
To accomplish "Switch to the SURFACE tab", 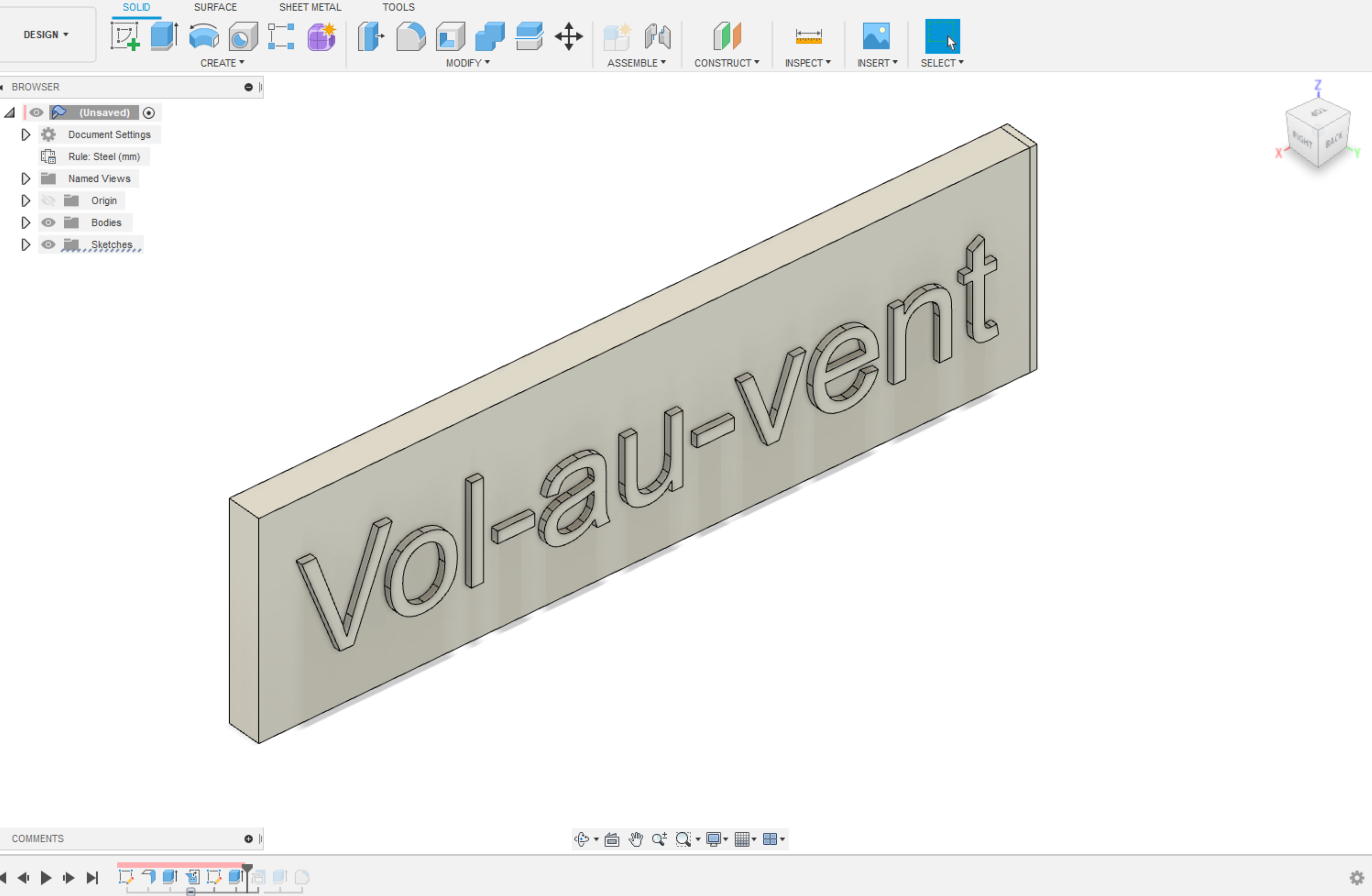I will coord(215,7).
